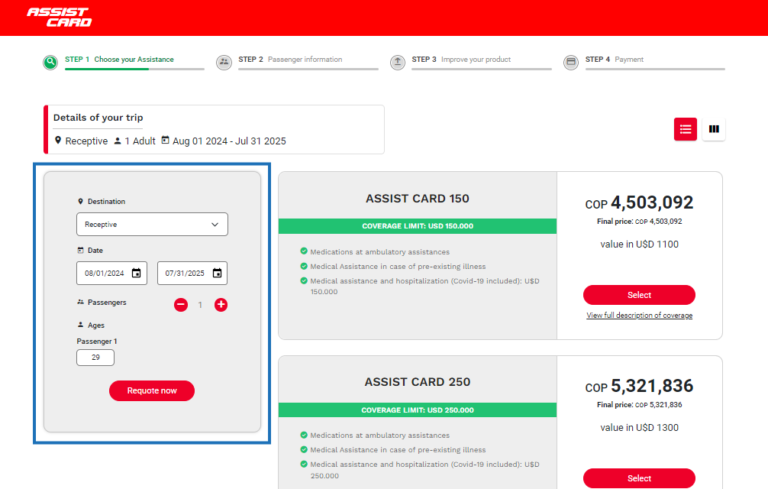768x489 pixels.
Task: Switch to list view layout
Action: (685, 129)
